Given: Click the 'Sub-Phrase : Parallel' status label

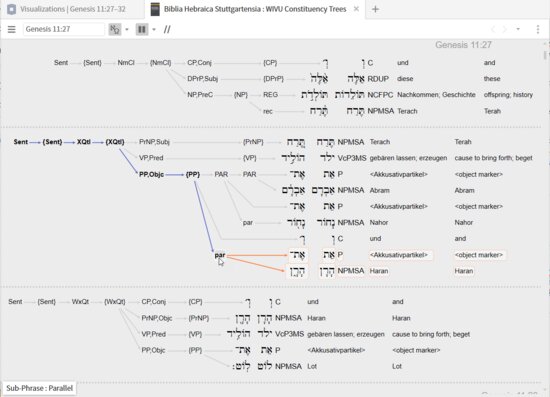Looking at the screenshot, I should tap(39, 388).
